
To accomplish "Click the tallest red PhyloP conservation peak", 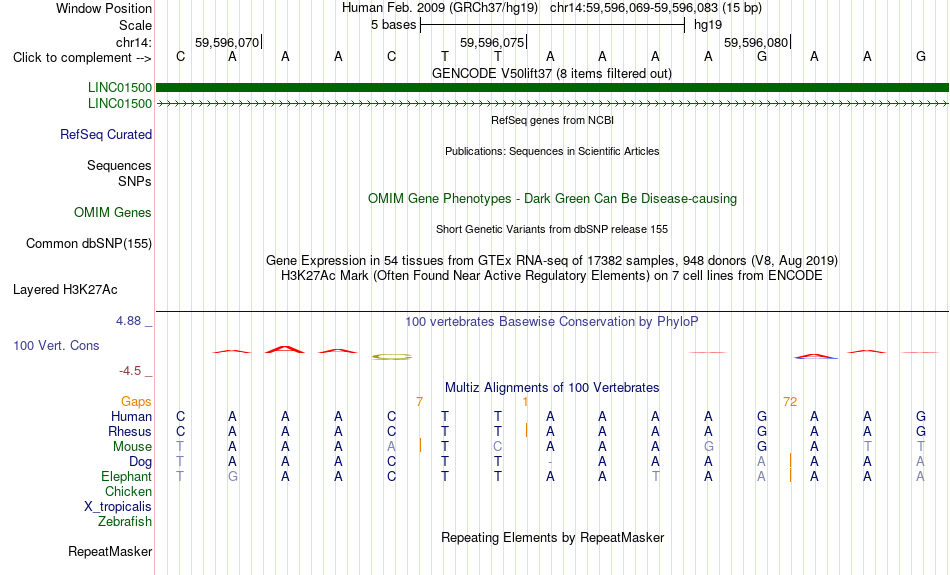I will click(285, 349).
